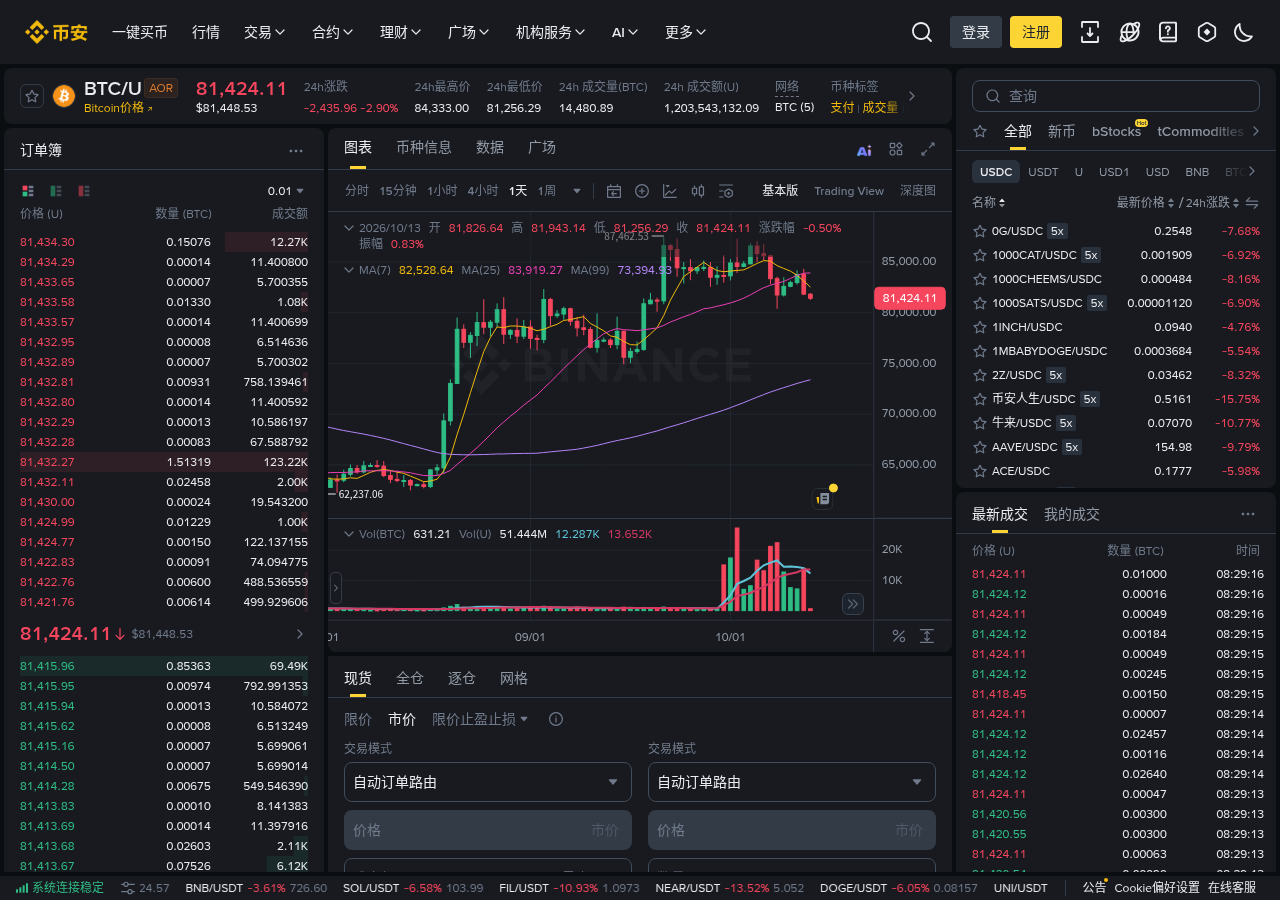Switch chart to 深度图 depth view
The image size is (1280, 900).
pos(918,191)
